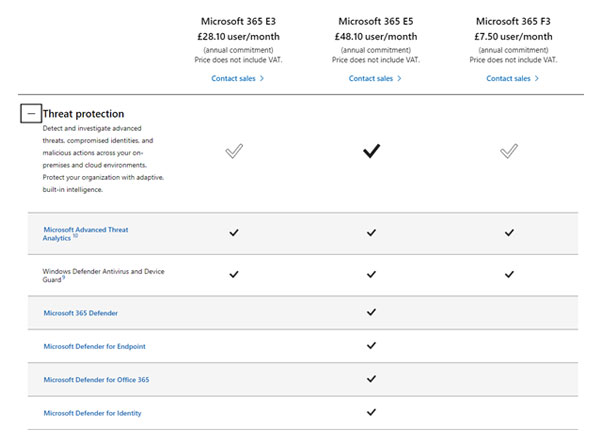Viewport: 602px width, 447px height.
Task: Click the Threat protection description paragraph
Action: pyautogui.click(x=103, y=159)
